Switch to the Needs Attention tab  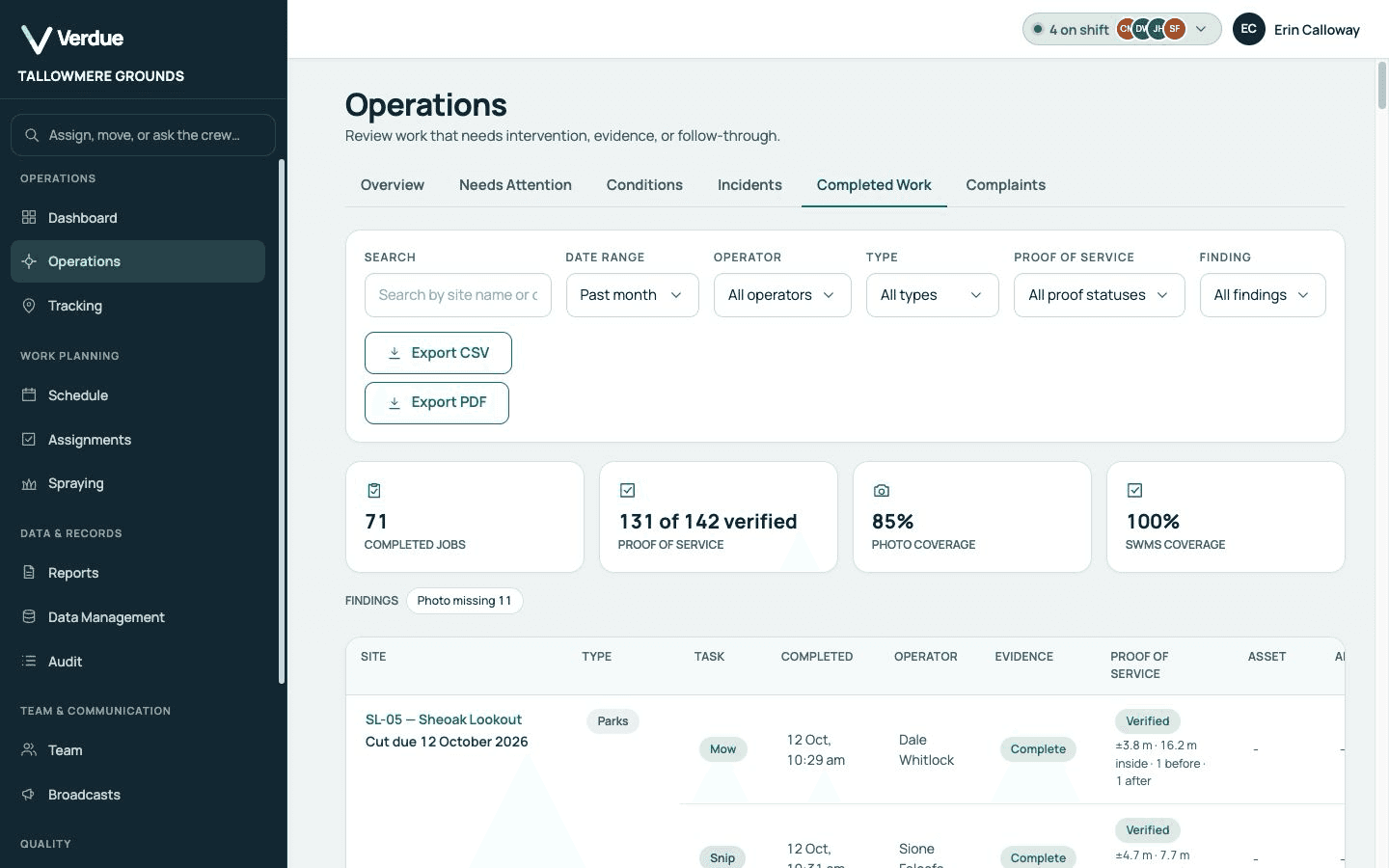click(x=515, y=185)
